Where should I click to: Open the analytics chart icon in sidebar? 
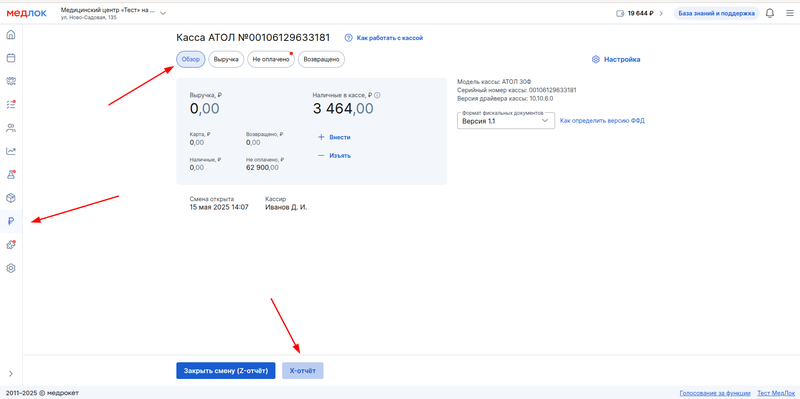click(x=11, y=151)
